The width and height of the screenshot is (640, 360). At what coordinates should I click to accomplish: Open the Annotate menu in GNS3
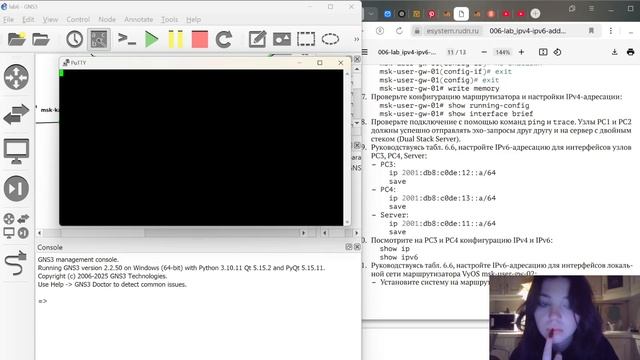click(139, 20)
